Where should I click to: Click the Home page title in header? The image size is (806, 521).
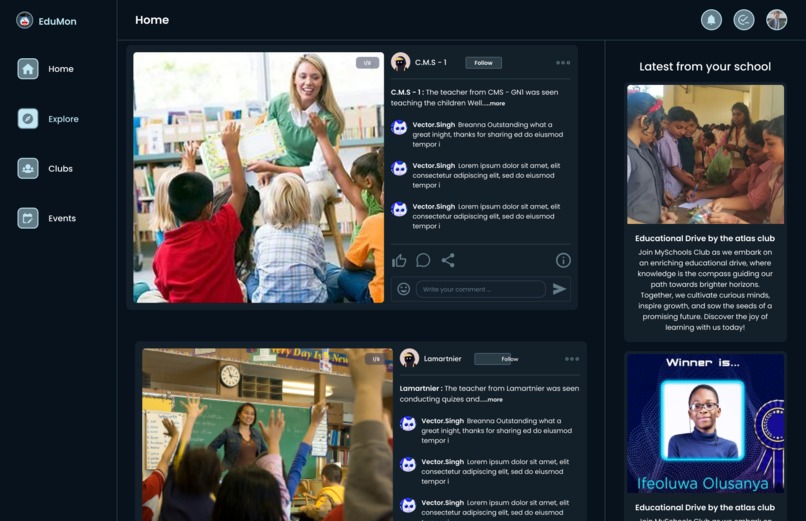(x=152, y=20)
